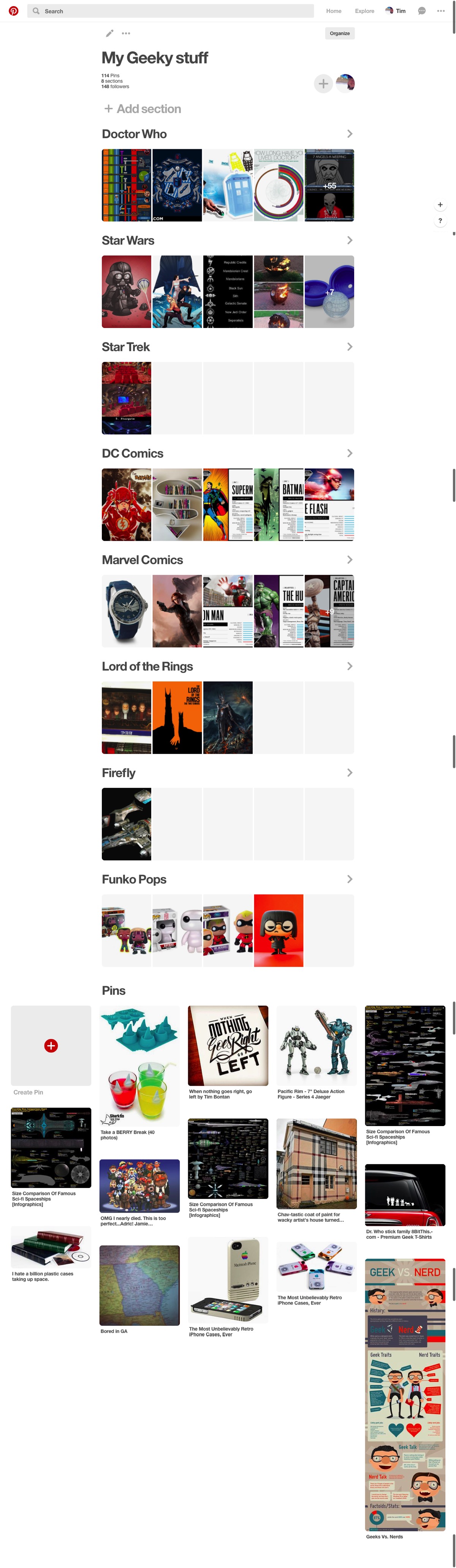The image size is (456, 1568).
Task: Expand the Star Wars section chevron
Action: point(349,240)
